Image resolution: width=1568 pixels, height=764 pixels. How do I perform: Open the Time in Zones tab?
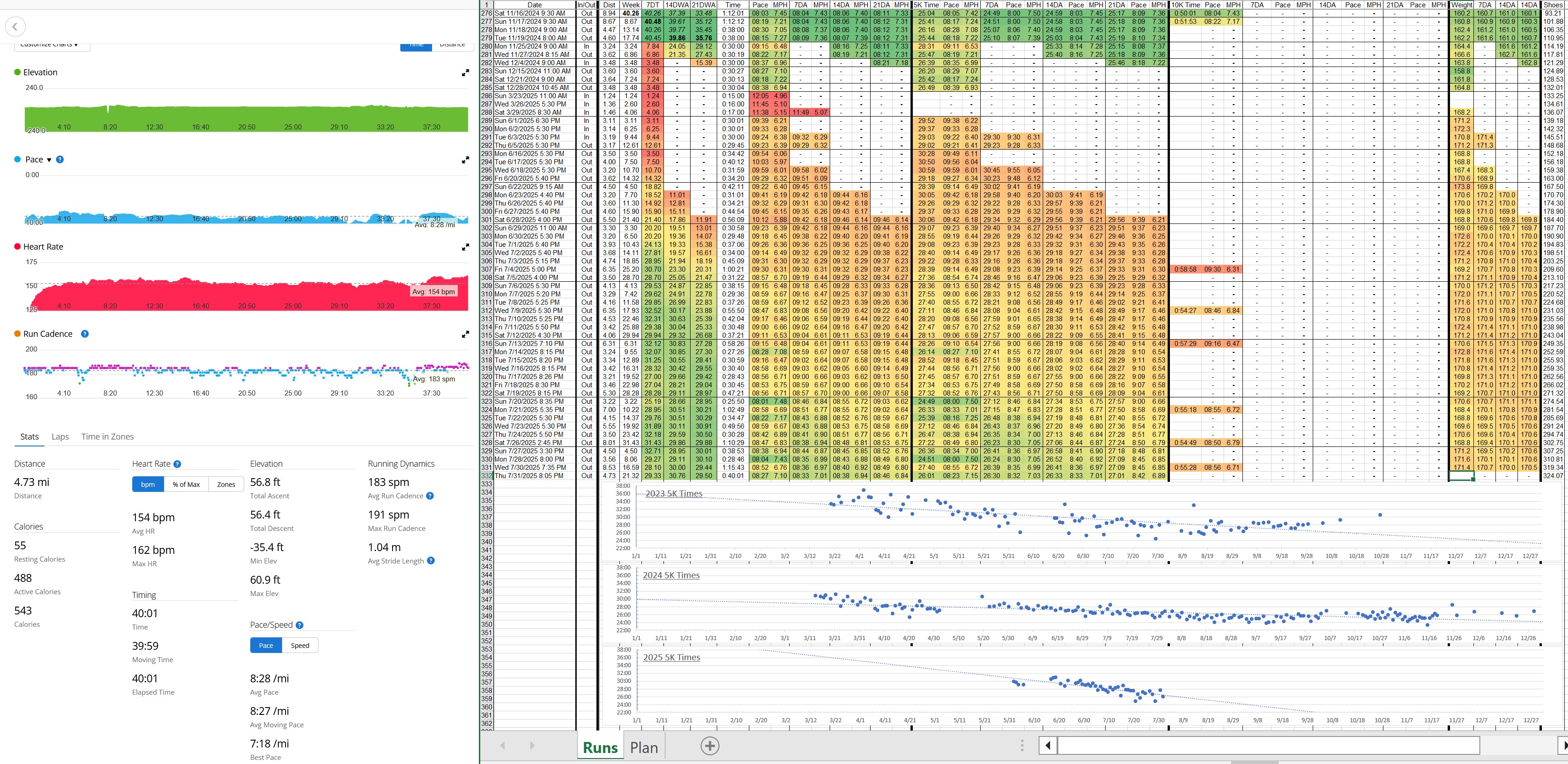108,437
